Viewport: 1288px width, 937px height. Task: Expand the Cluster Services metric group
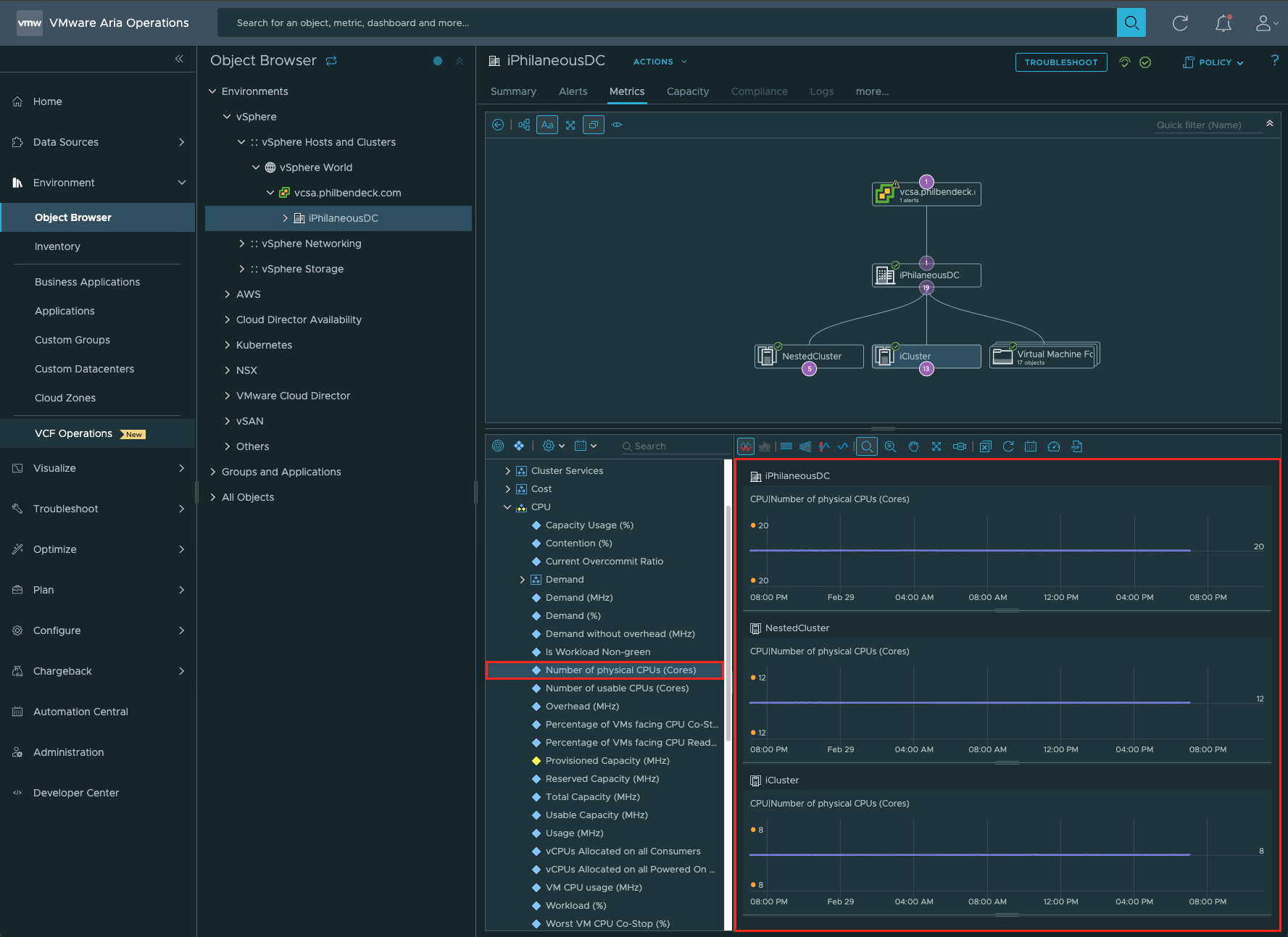coord(507,471)
